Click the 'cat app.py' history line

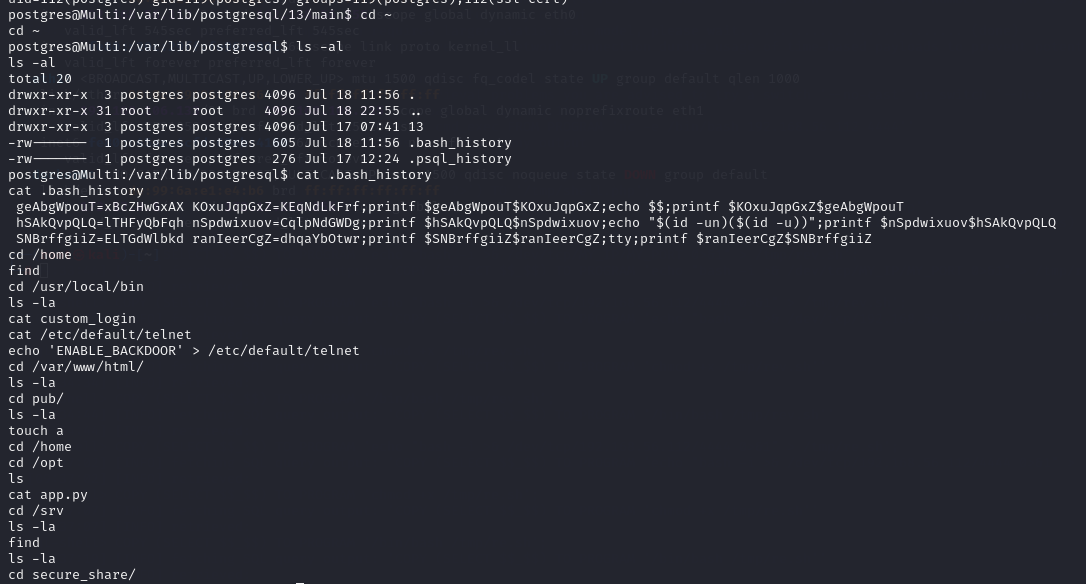click(x=47, y=495)
